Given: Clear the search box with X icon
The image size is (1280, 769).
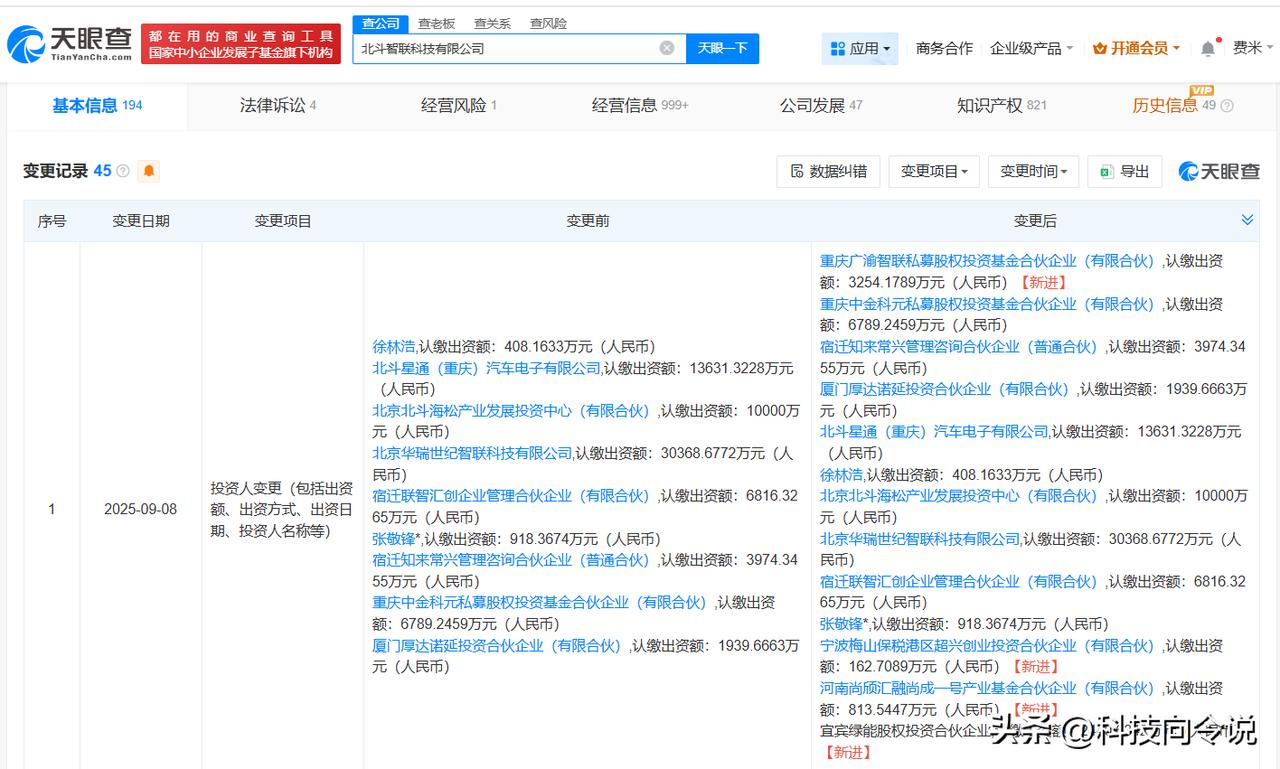Looking at the screenshot, I should pos(667,48).
